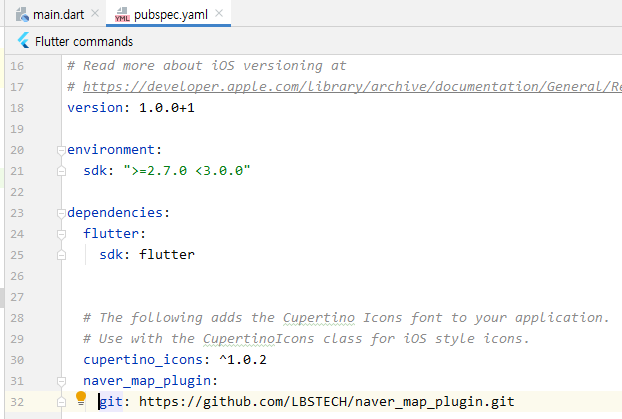Collapse the dependencies block fold marker
The image size is (622, 419).
click(x=61, y=213)
